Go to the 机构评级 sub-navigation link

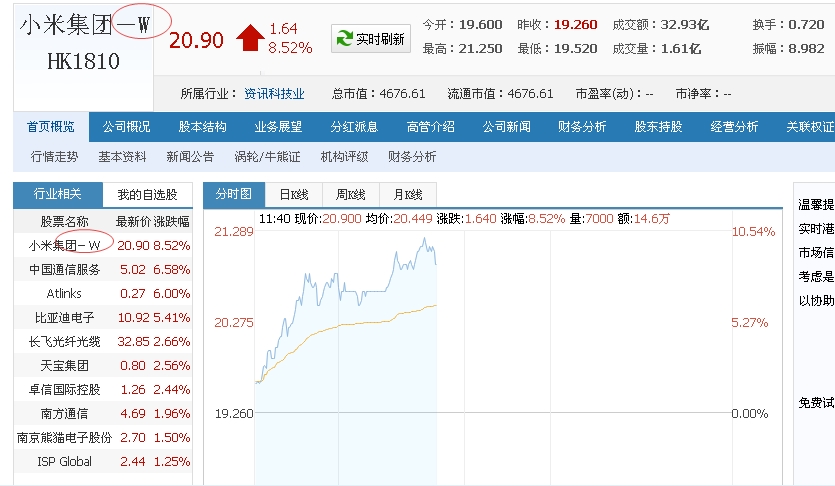coord(344,156)
